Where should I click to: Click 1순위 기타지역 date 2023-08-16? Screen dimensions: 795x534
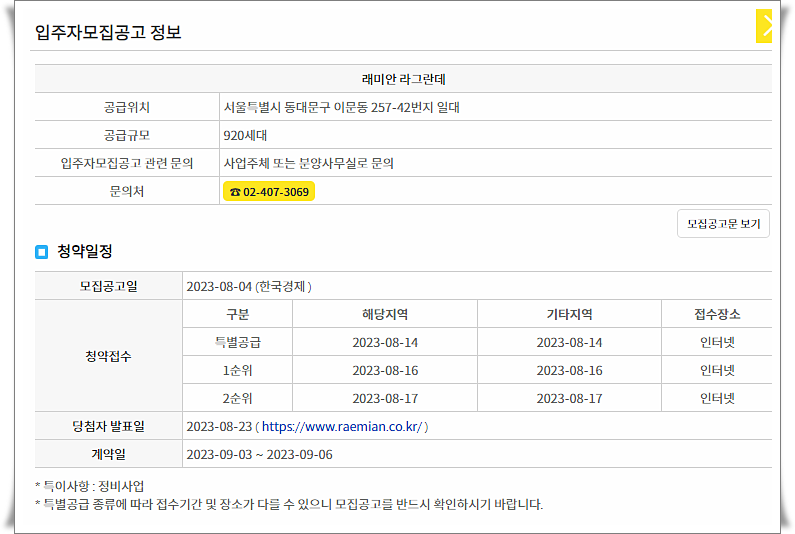[x=569, y=371]
